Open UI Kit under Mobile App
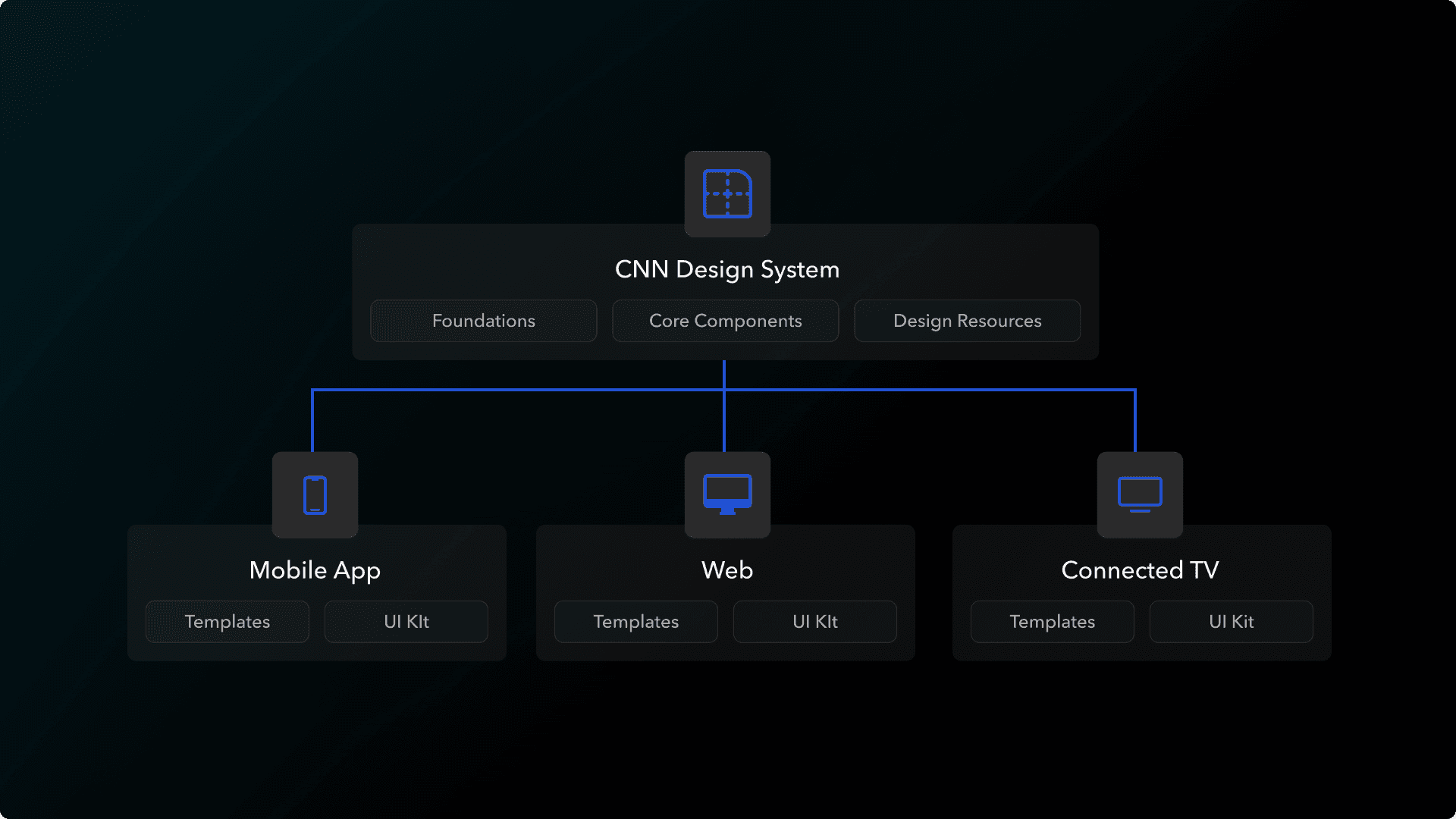The image size is (1456, 819). [406, 622]
